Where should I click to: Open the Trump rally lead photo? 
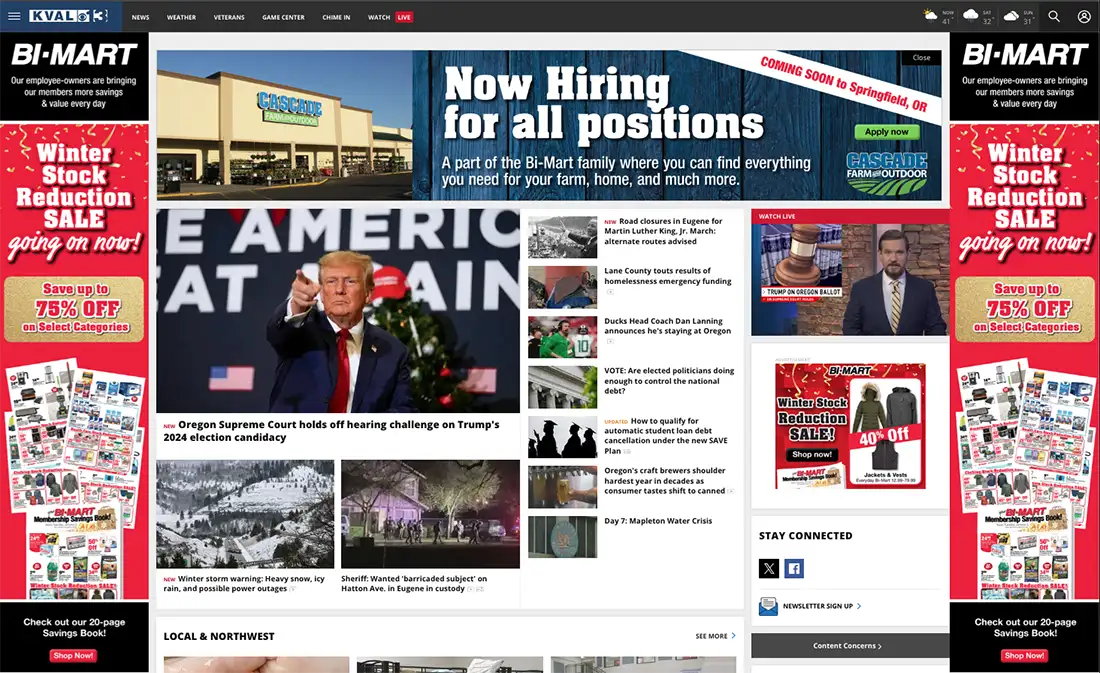[338, 310]
